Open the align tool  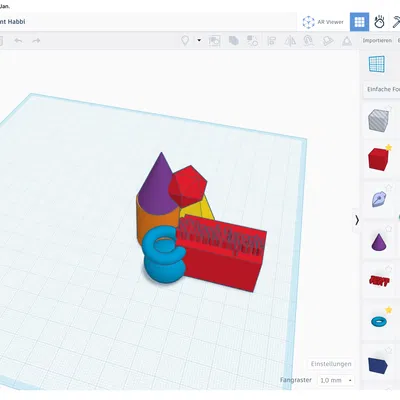tap(272, 41)
